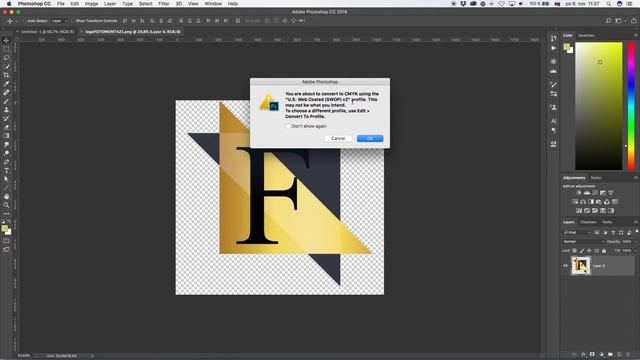Switch to the Channels tab
The height and width of the screenshot is (360, 640).
(x=588, y=222)
